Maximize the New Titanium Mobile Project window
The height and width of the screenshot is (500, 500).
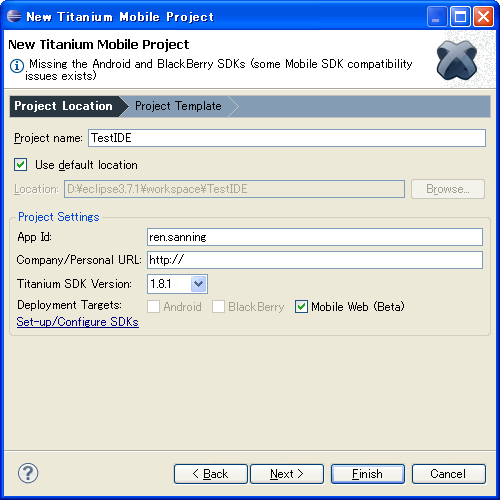point(460,17)
